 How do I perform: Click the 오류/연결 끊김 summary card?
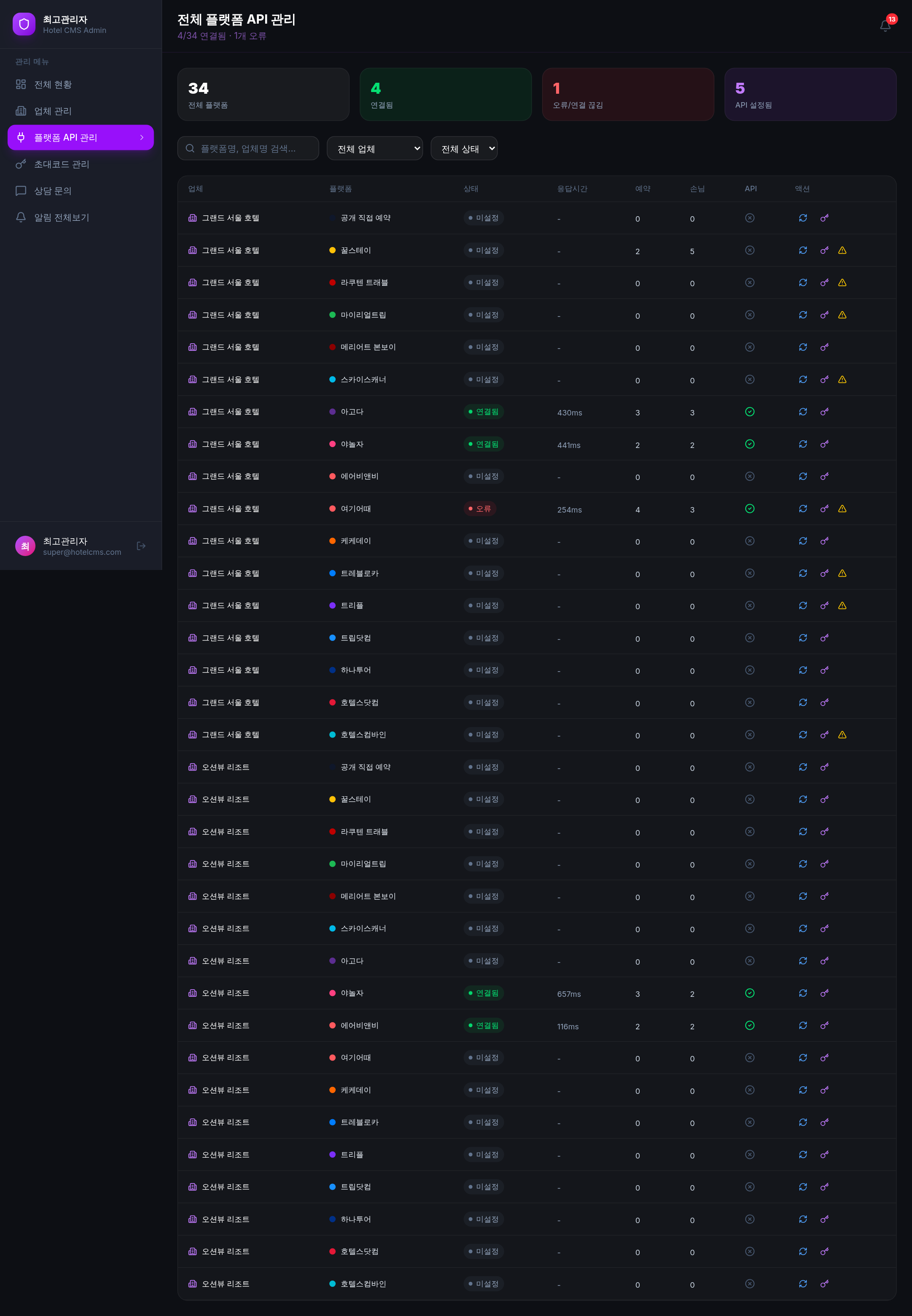(628, 94)
